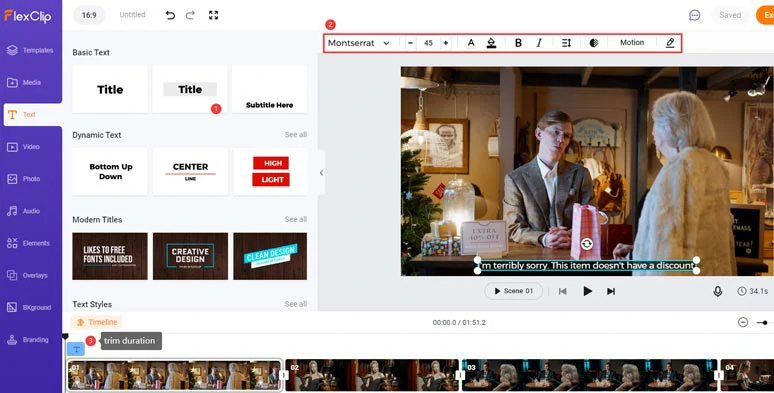
Task: Add the Clean Design modern title
Action: click(270, 256)
